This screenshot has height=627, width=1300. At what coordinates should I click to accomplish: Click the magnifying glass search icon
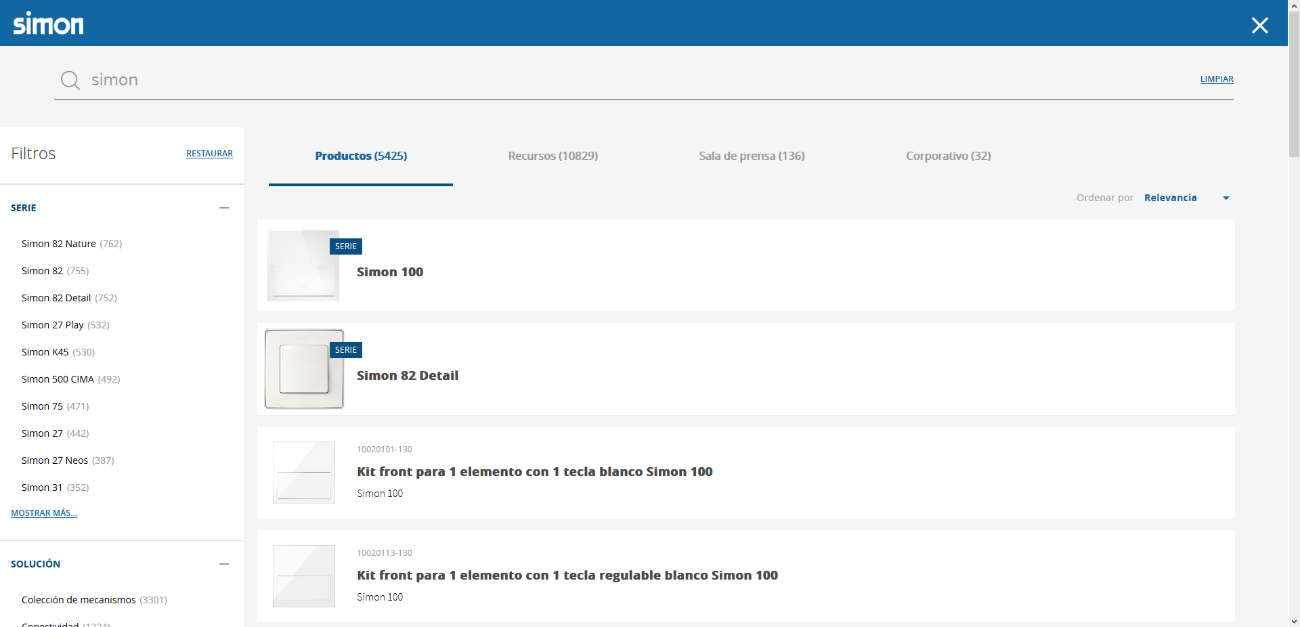click(x=70, y=80)
